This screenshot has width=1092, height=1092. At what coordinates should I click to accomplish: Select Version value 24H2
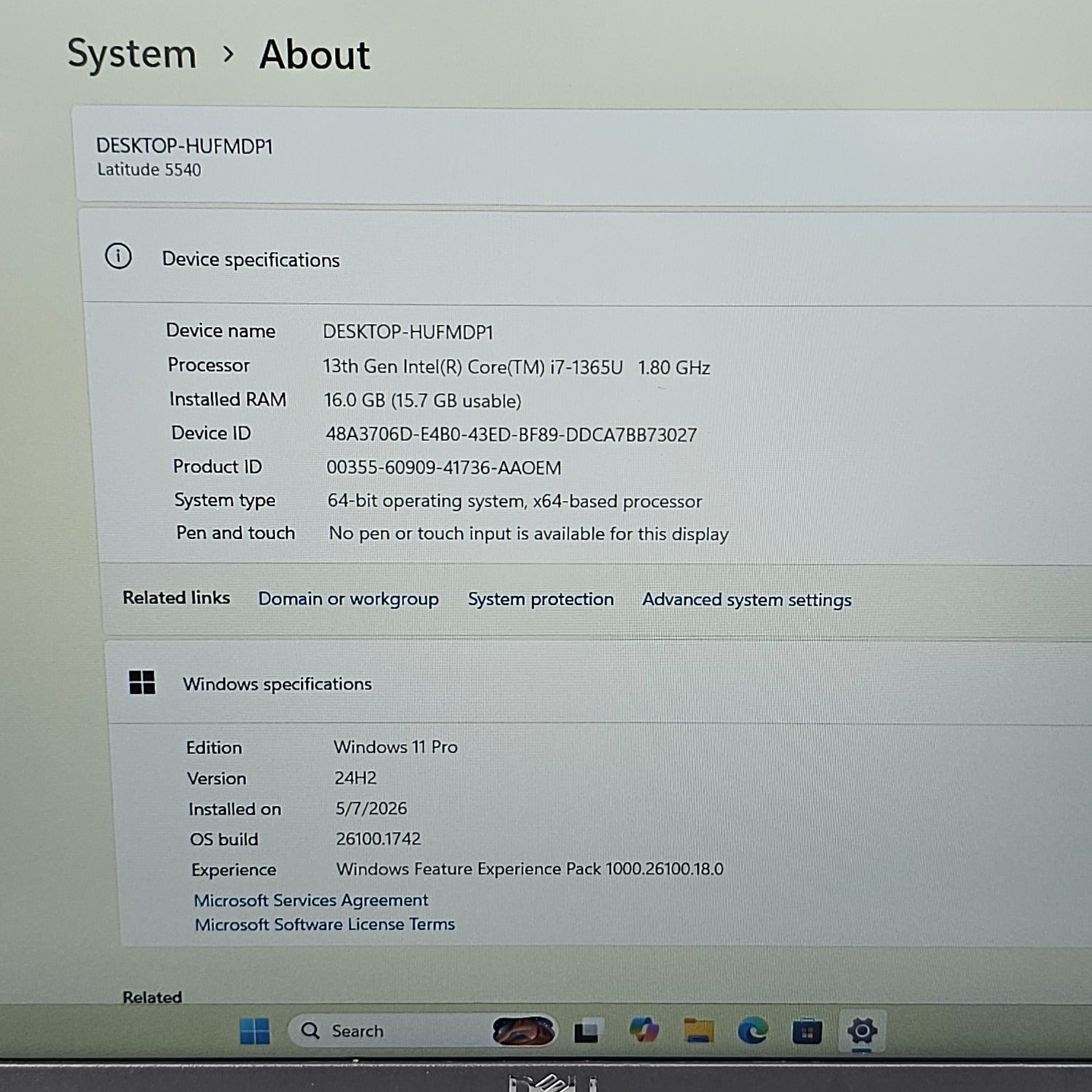pyautogui.click(x=355, y=778)
